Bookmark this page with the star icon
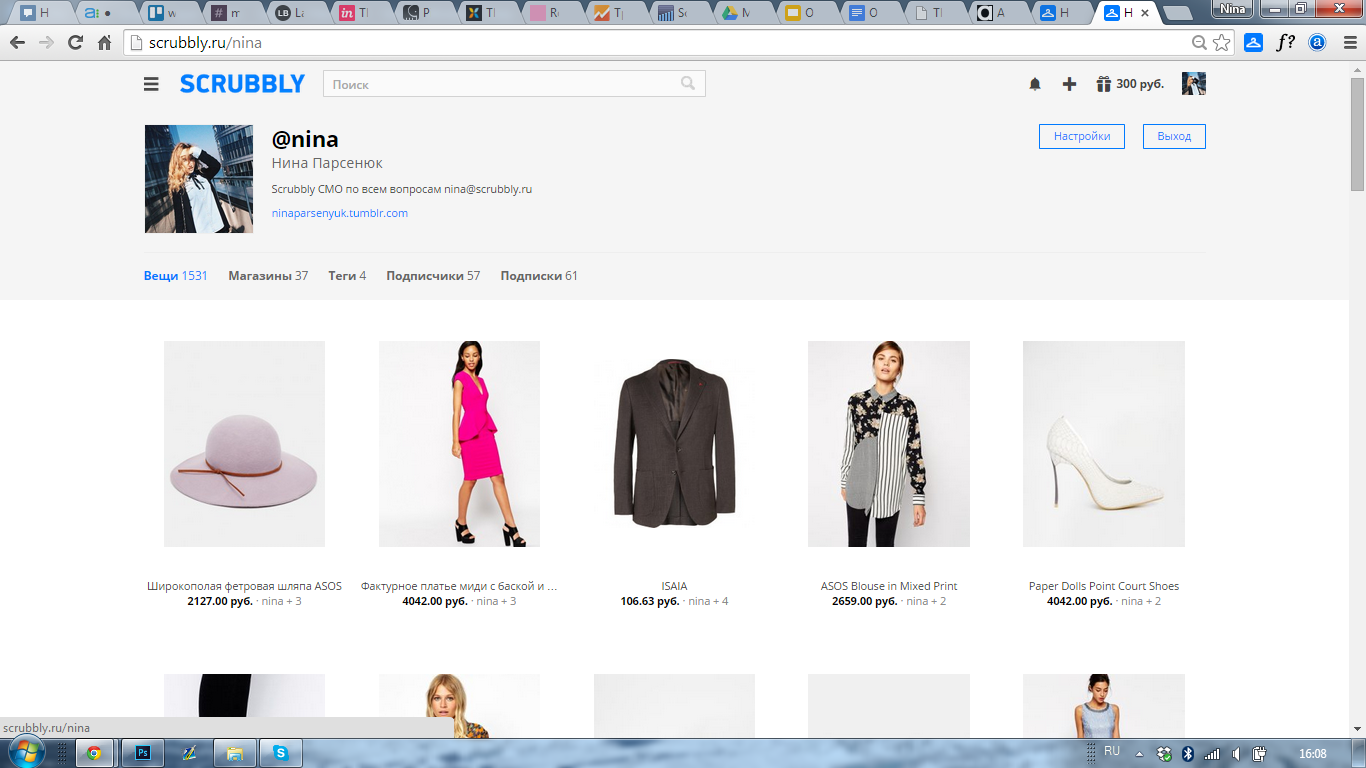 [x=1221, y=43]
